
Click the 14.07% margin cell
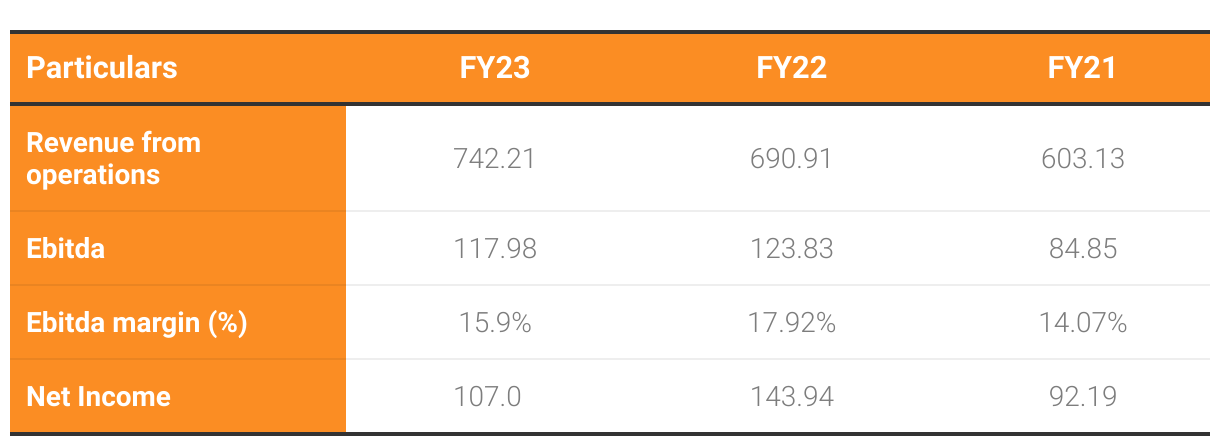1082,323
